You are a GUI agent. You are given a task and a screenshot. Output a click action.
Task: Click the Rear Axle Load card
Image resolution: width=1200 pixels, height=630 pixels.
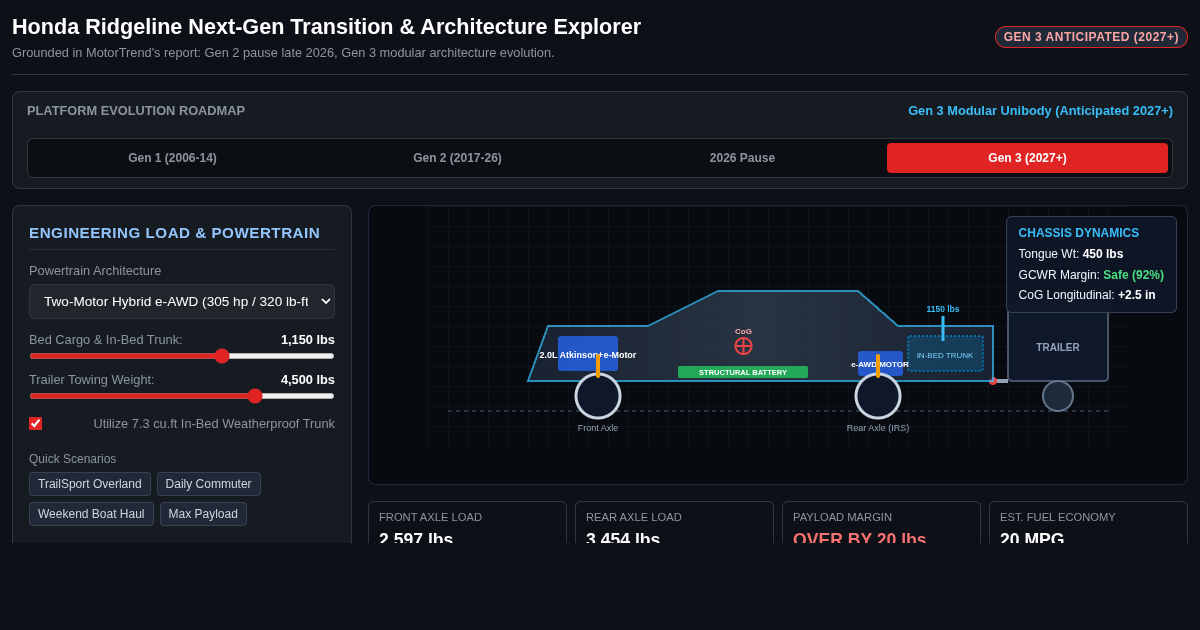(x=674, y=523)
